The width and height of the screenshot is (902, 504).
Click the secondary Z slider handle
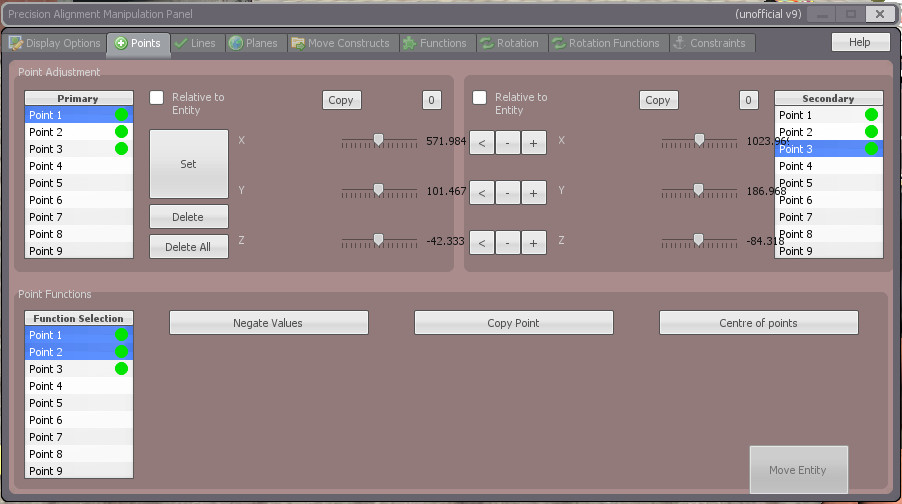tap(698, 240)
